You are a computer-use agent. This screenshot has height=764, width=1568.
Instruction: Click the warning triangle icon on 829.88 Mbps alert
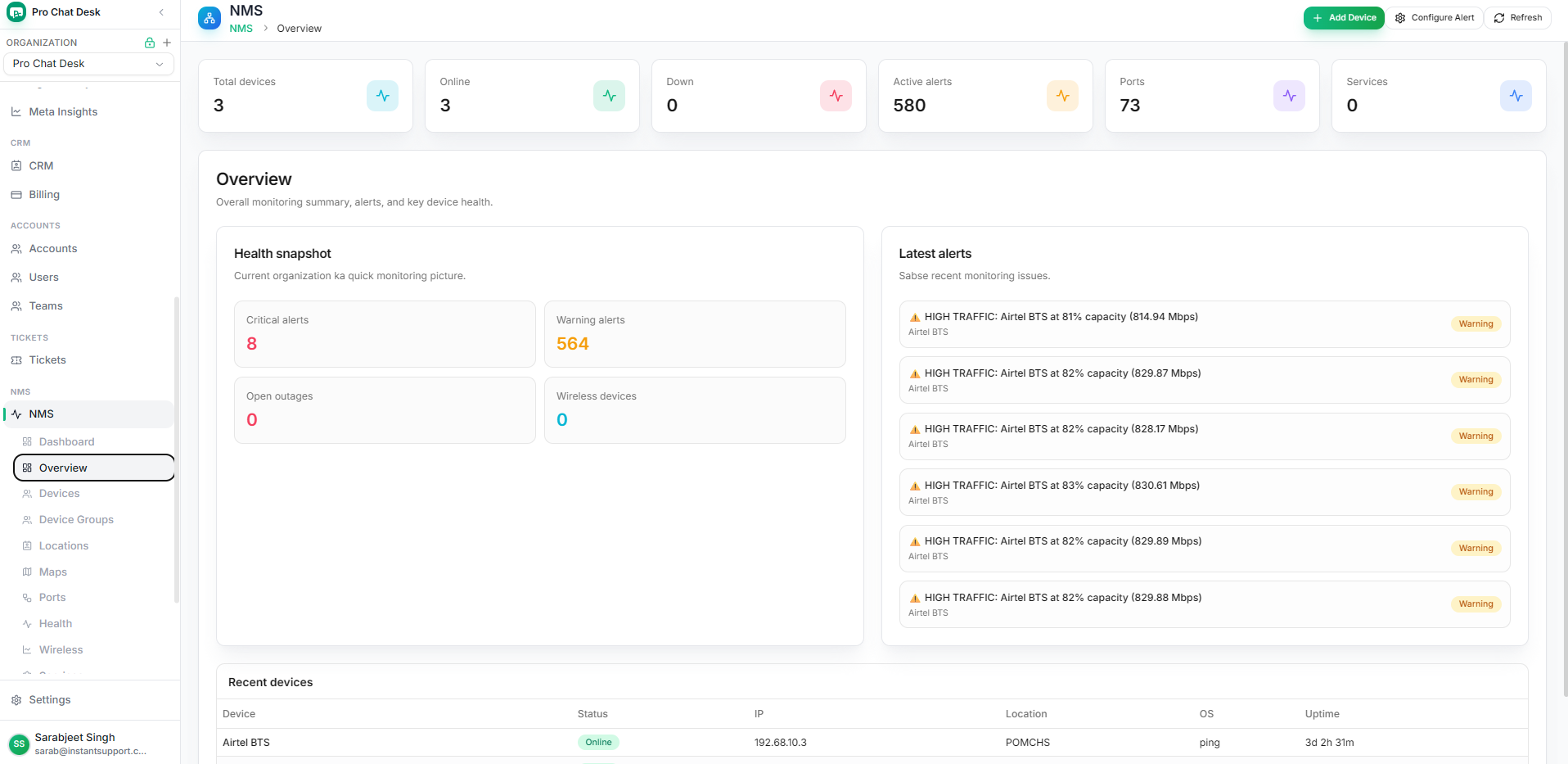pos(915,599)
